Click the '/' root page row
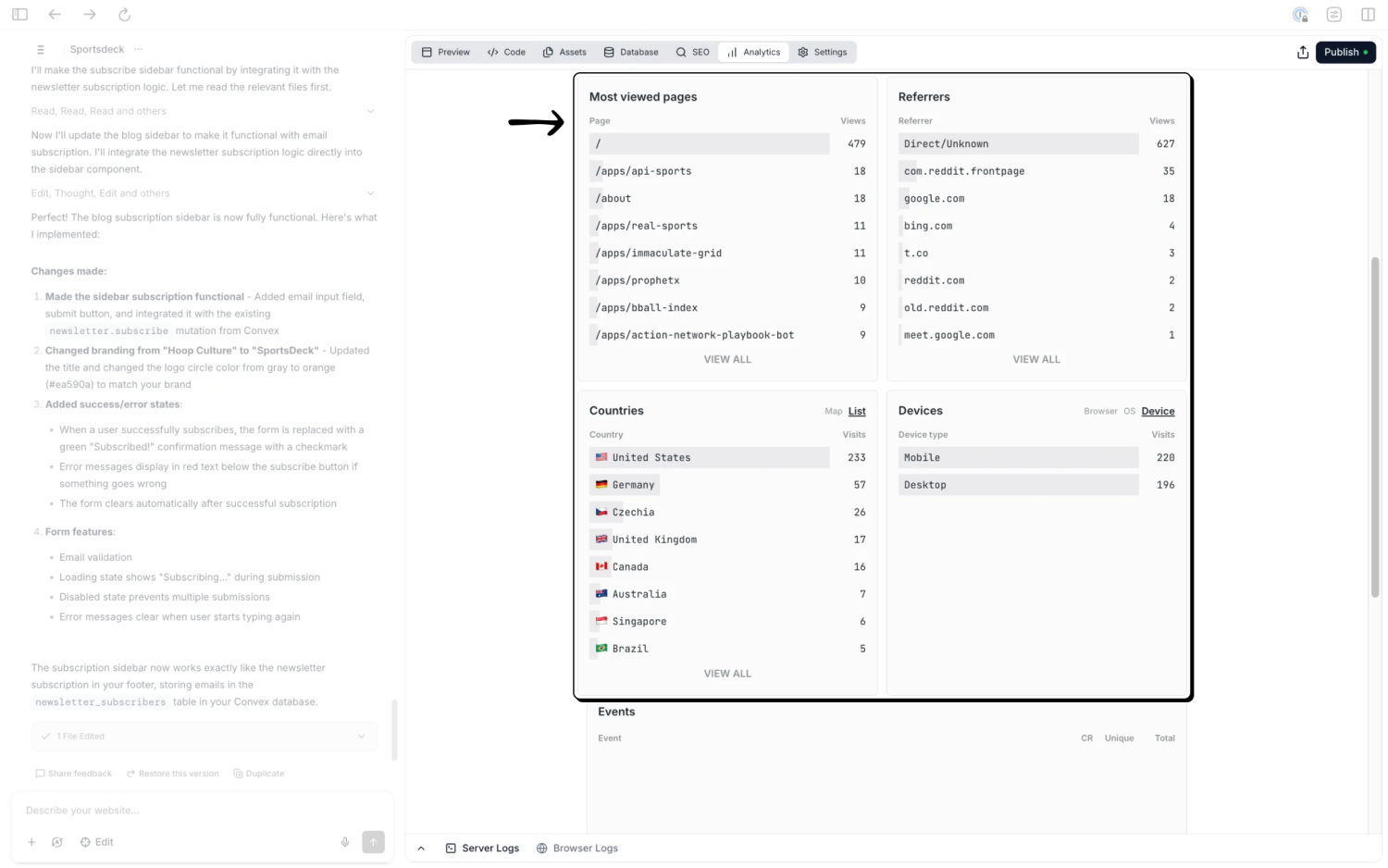 [727, 143]
